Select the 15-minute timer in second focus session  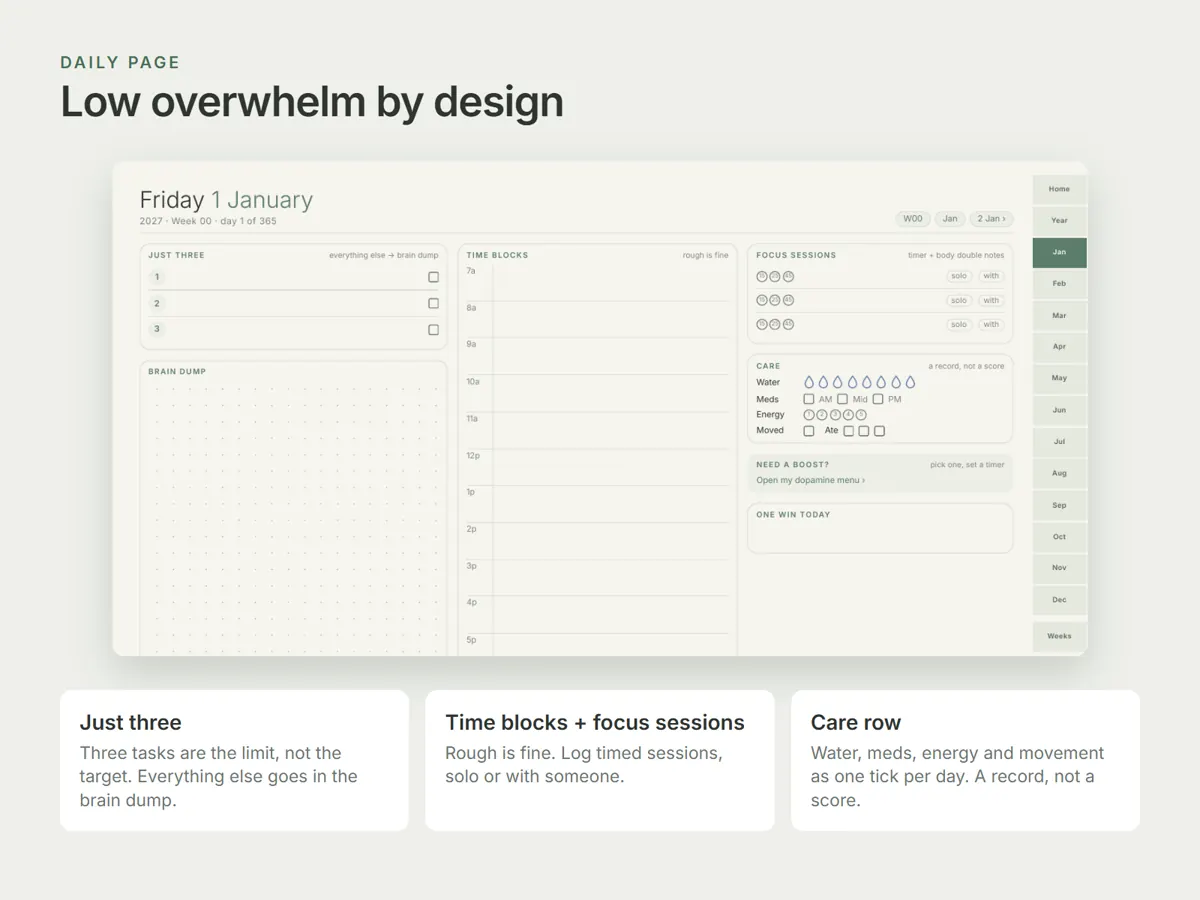click(x=762, y=300)
